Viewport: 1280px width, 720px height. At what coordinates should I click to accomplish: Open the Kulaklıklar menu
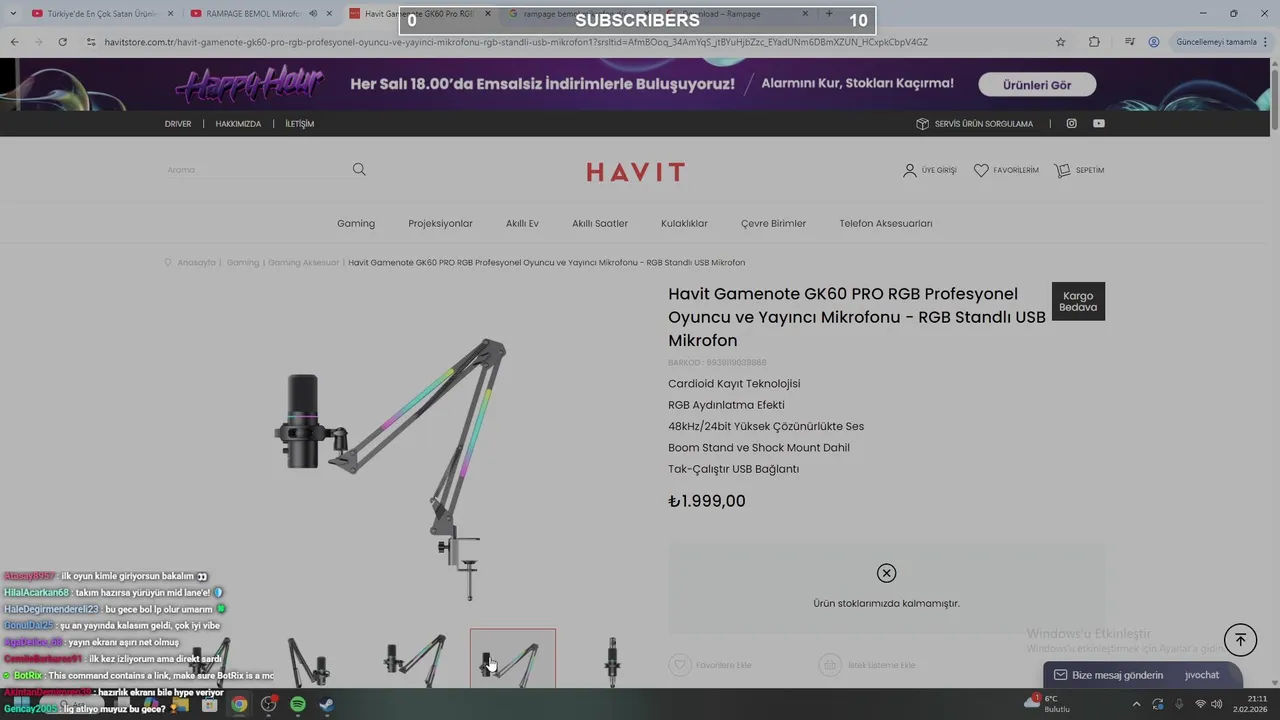[684, 223]
